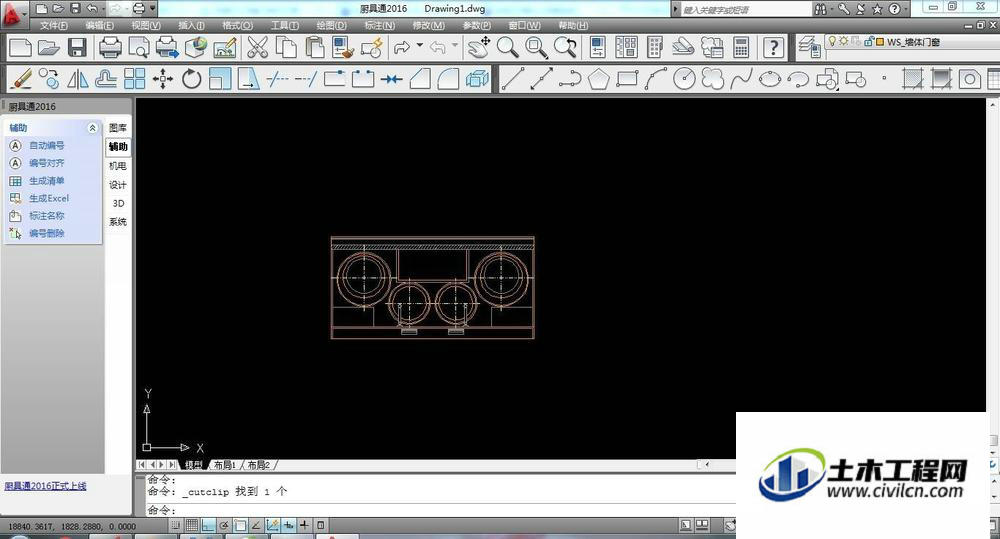This screenshot has width=1000, height=539.
Task: Toggle Object Snap in status bar
Action: pos(240,526)
